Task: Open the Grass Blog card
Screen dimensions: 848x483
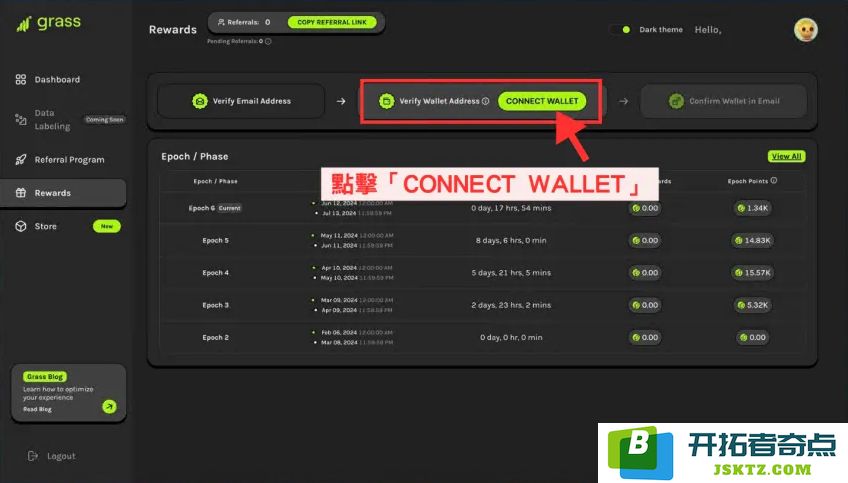Action: pyautogui.click(x=69, y=393)
